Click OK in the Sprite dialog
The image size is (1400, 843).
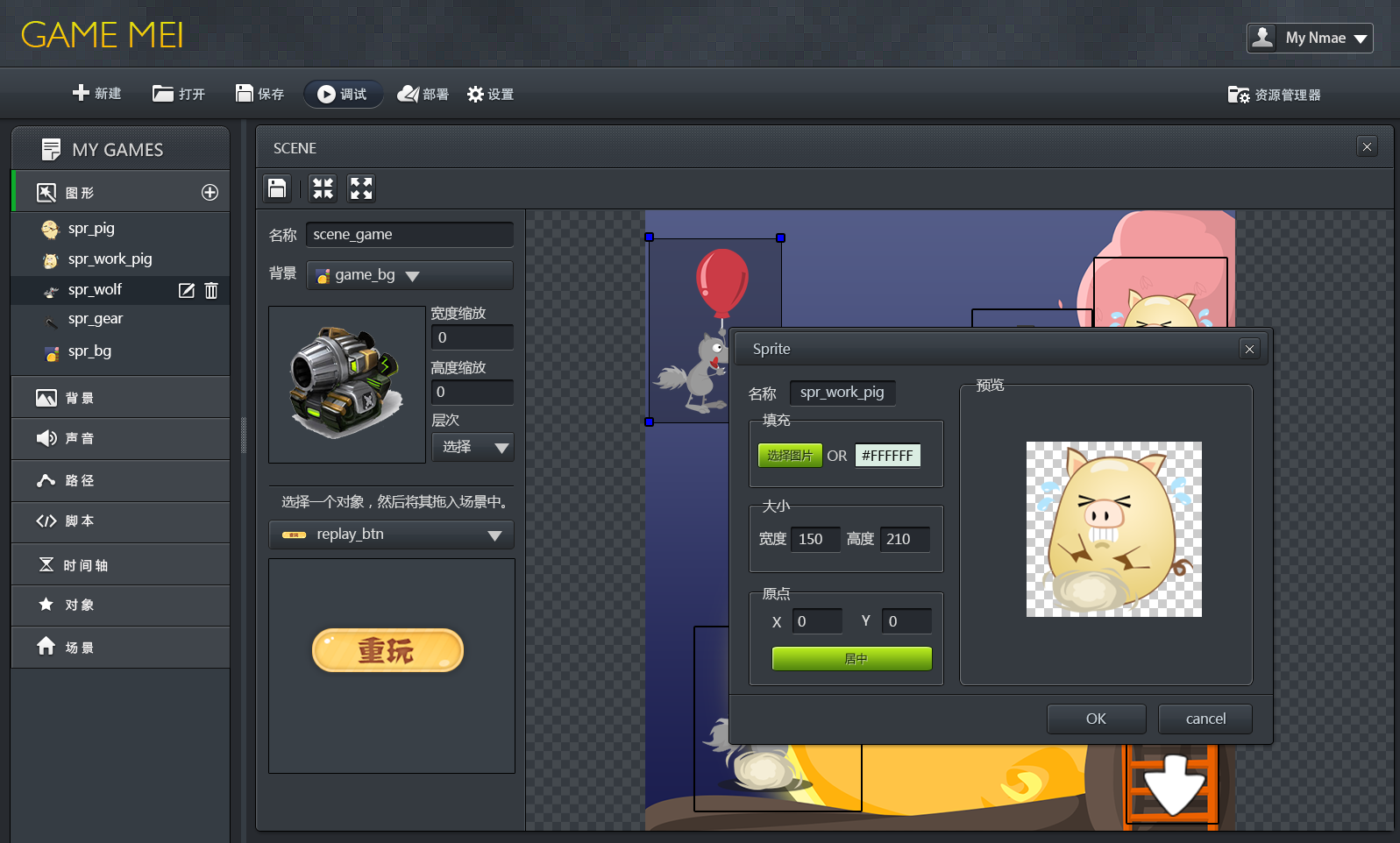(1096, 719)
